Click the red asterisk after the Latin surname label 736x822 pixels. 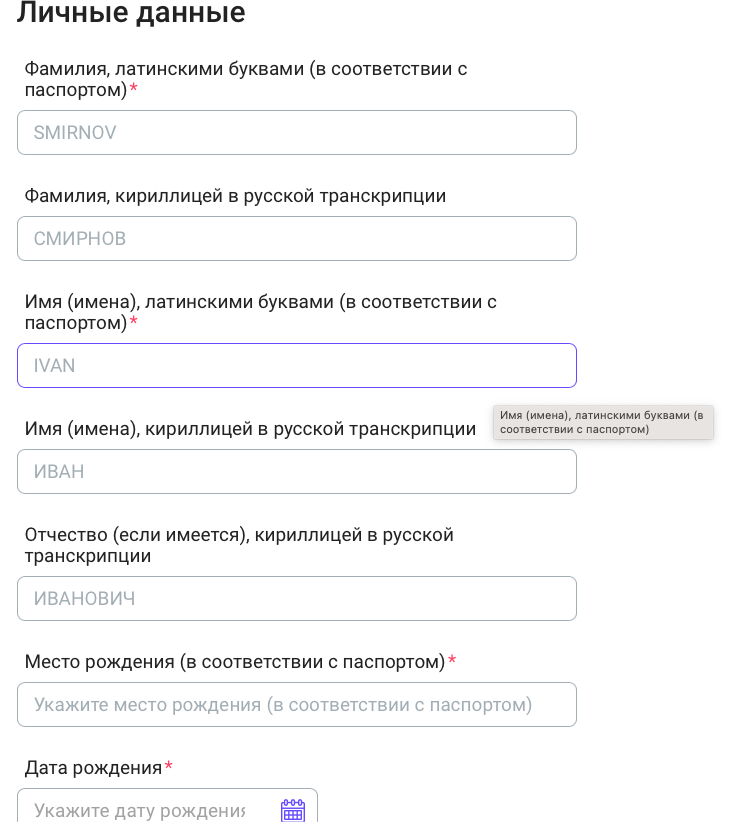[x=133, y=89]
